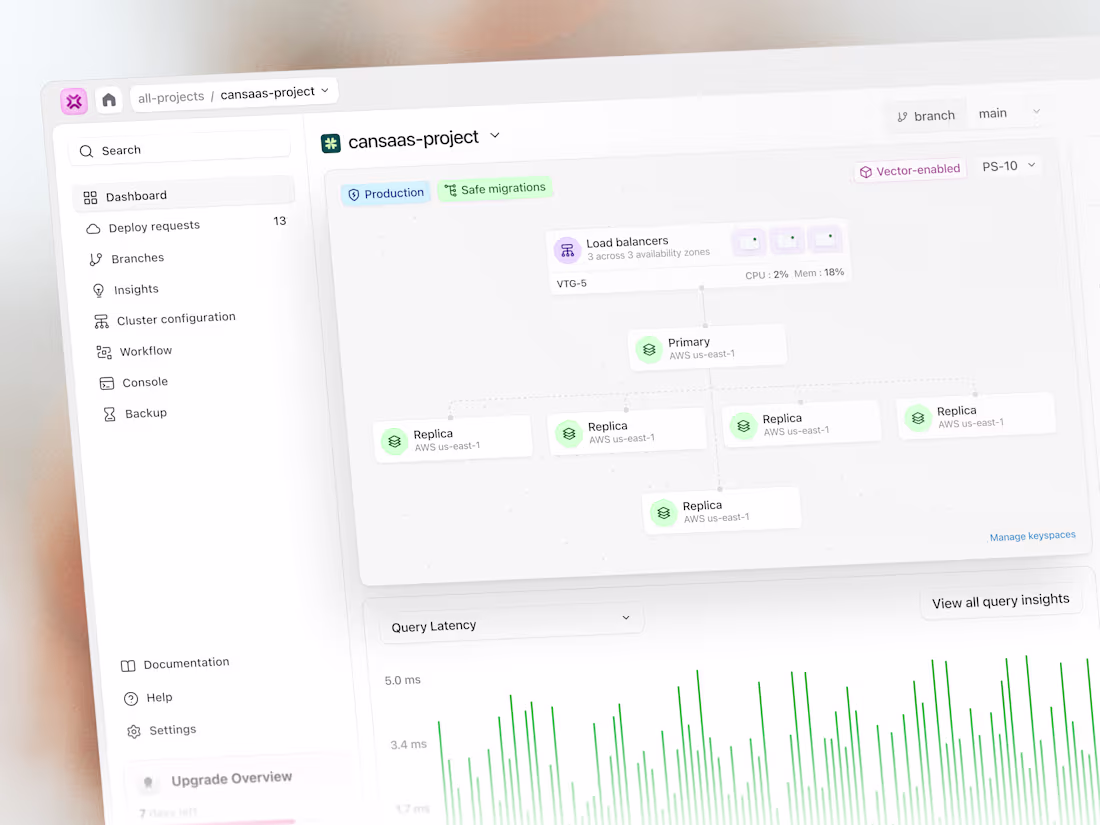Click the Load balancers purple node icon
This screenshot has width=1100, height=825.
point(568,249)
